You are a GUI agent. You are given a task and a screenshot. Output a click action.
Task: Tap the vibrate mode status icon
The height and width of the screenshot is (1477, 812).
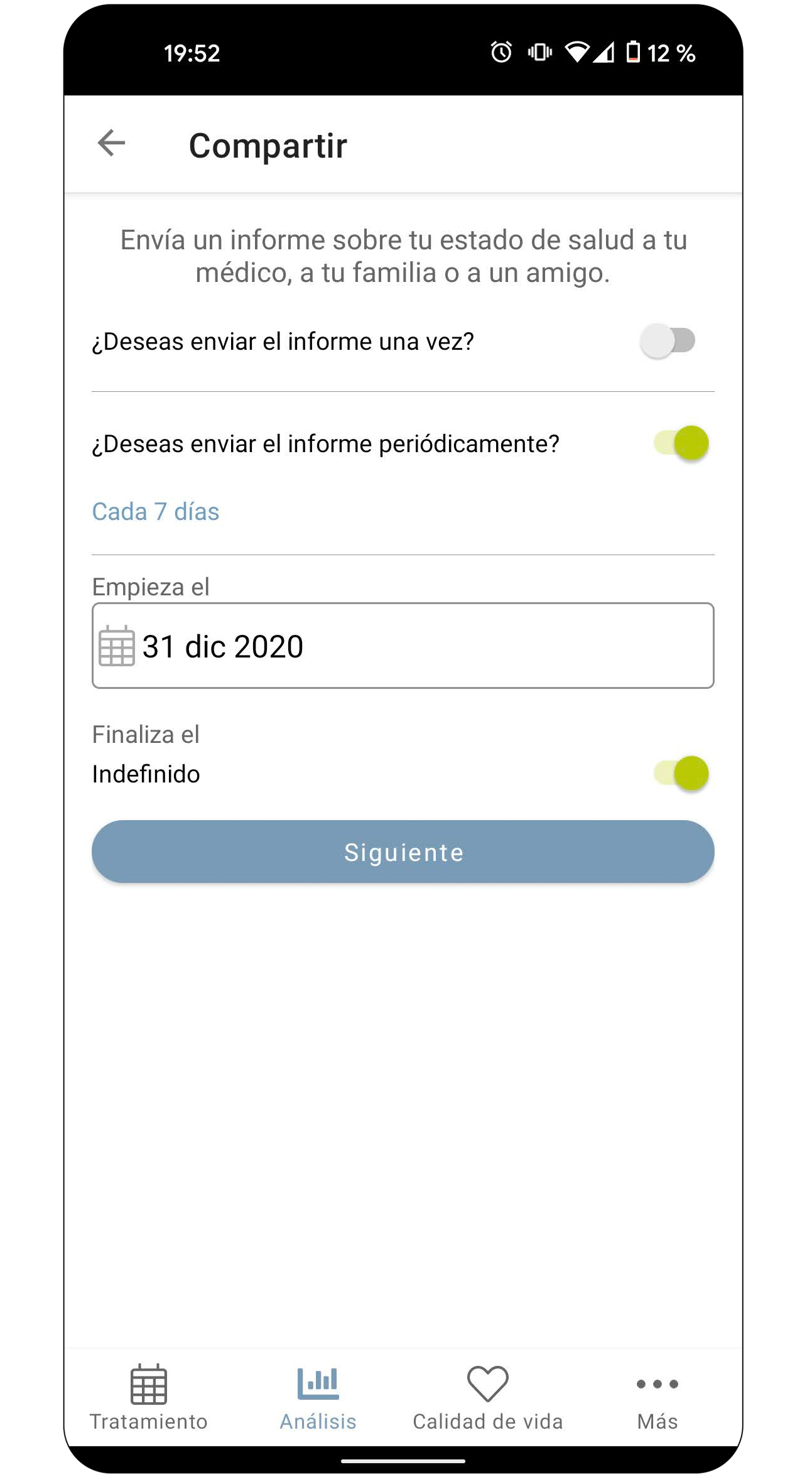coord(540,52)
